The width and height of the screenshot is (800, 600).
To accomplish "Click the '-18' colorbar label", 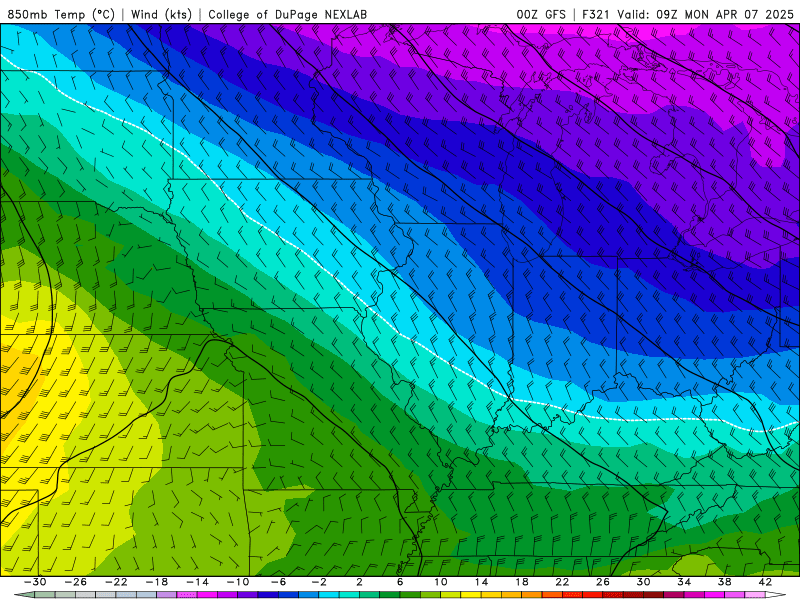I will coord(157,582).
